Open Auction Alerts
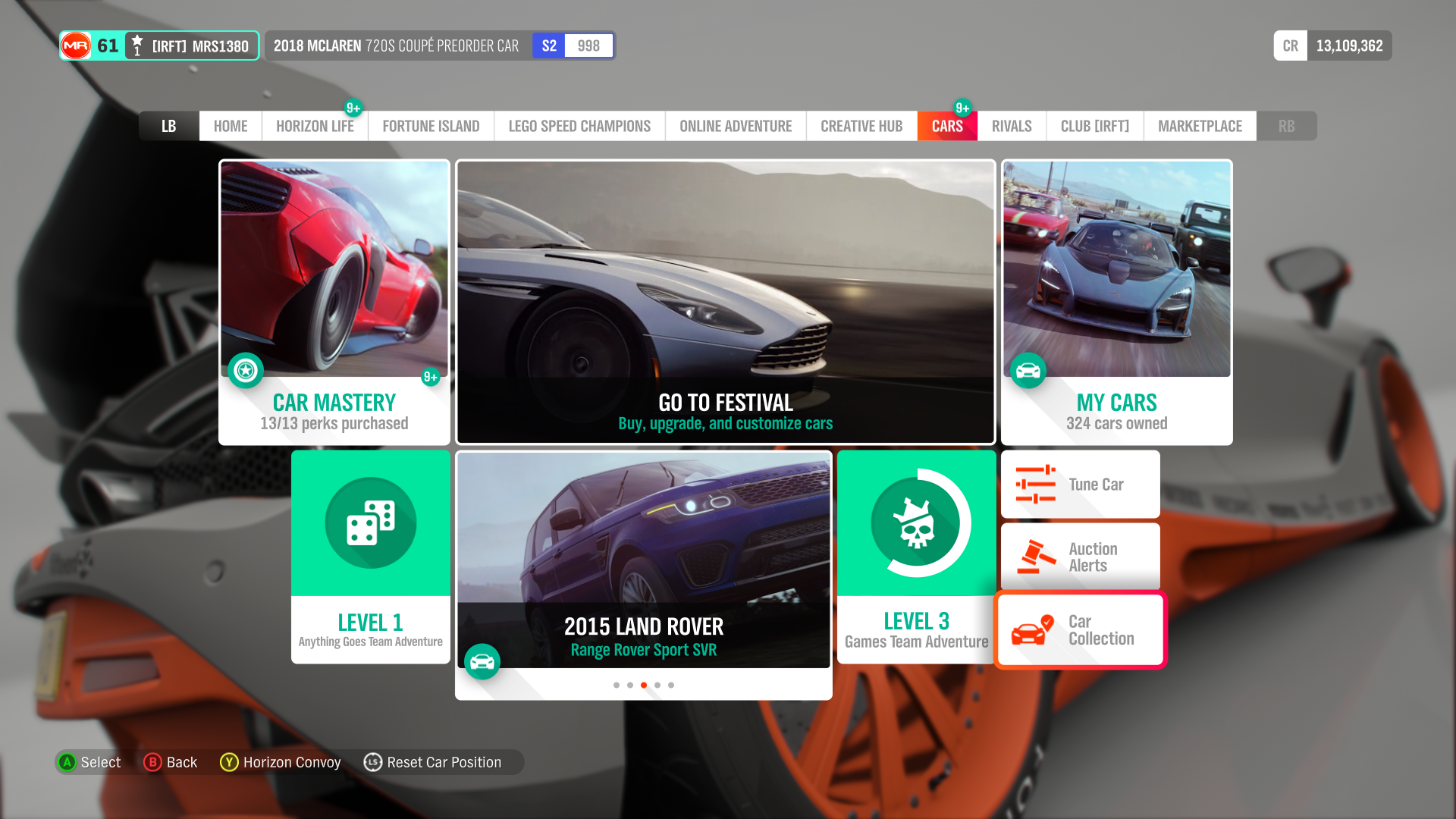Screen dimensions: 1456x819 [x=1081, y=557]
